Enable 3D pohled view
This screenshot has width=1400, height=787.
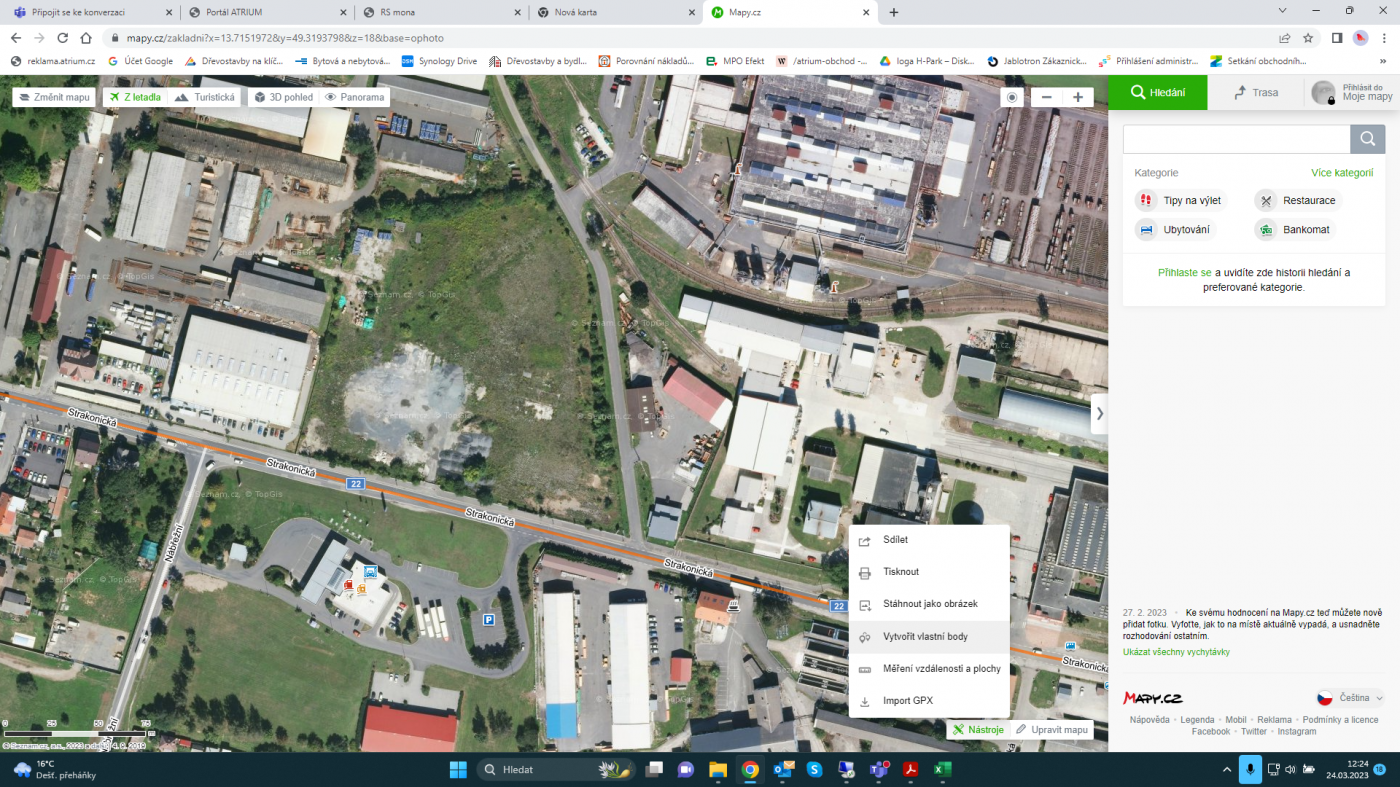(282, 97)
